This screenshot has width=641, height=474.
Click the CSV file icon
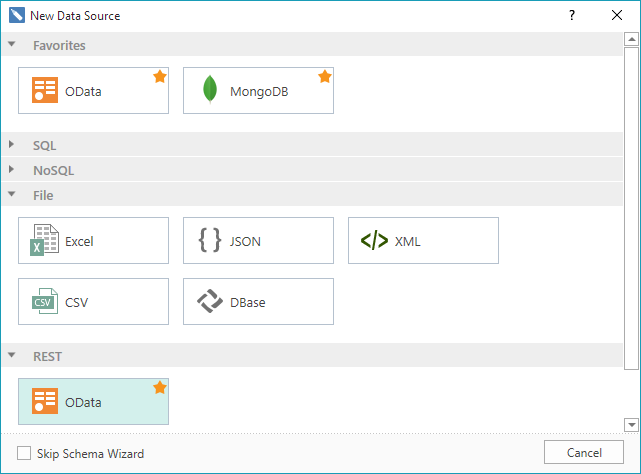[x=45, y=301]
